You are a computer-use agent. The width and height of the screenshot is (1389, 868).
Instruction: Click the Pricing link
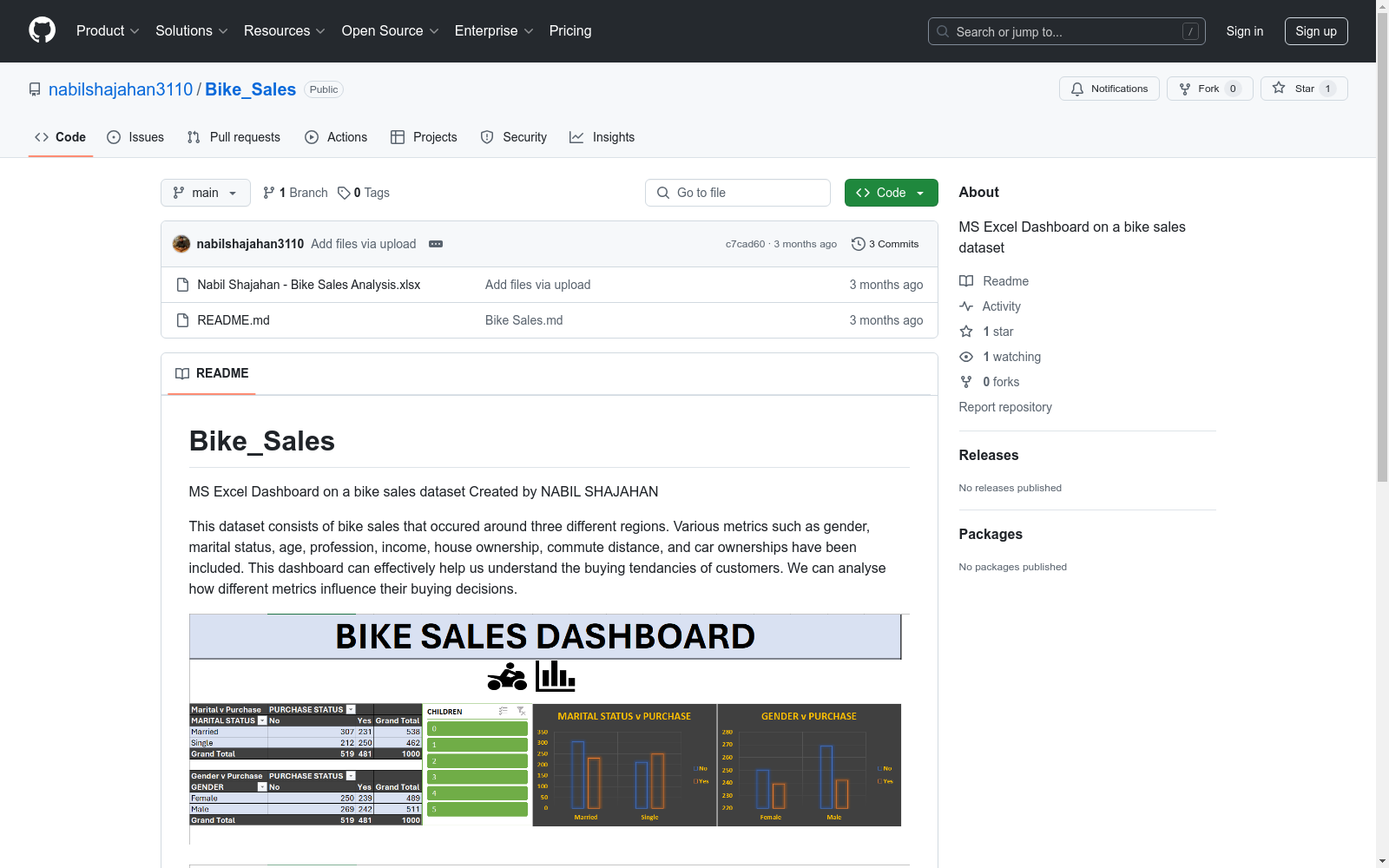pos(570,31)
